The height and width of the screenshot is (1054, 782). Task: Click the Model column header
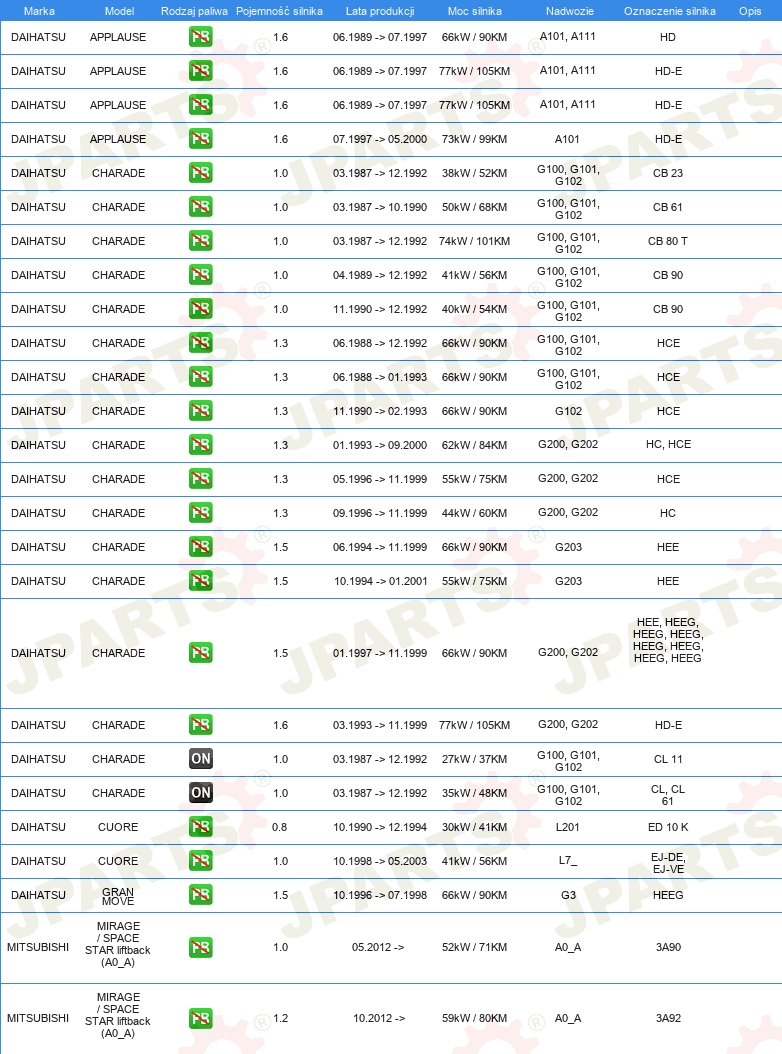pyautogui.click(x=119, y=11)
